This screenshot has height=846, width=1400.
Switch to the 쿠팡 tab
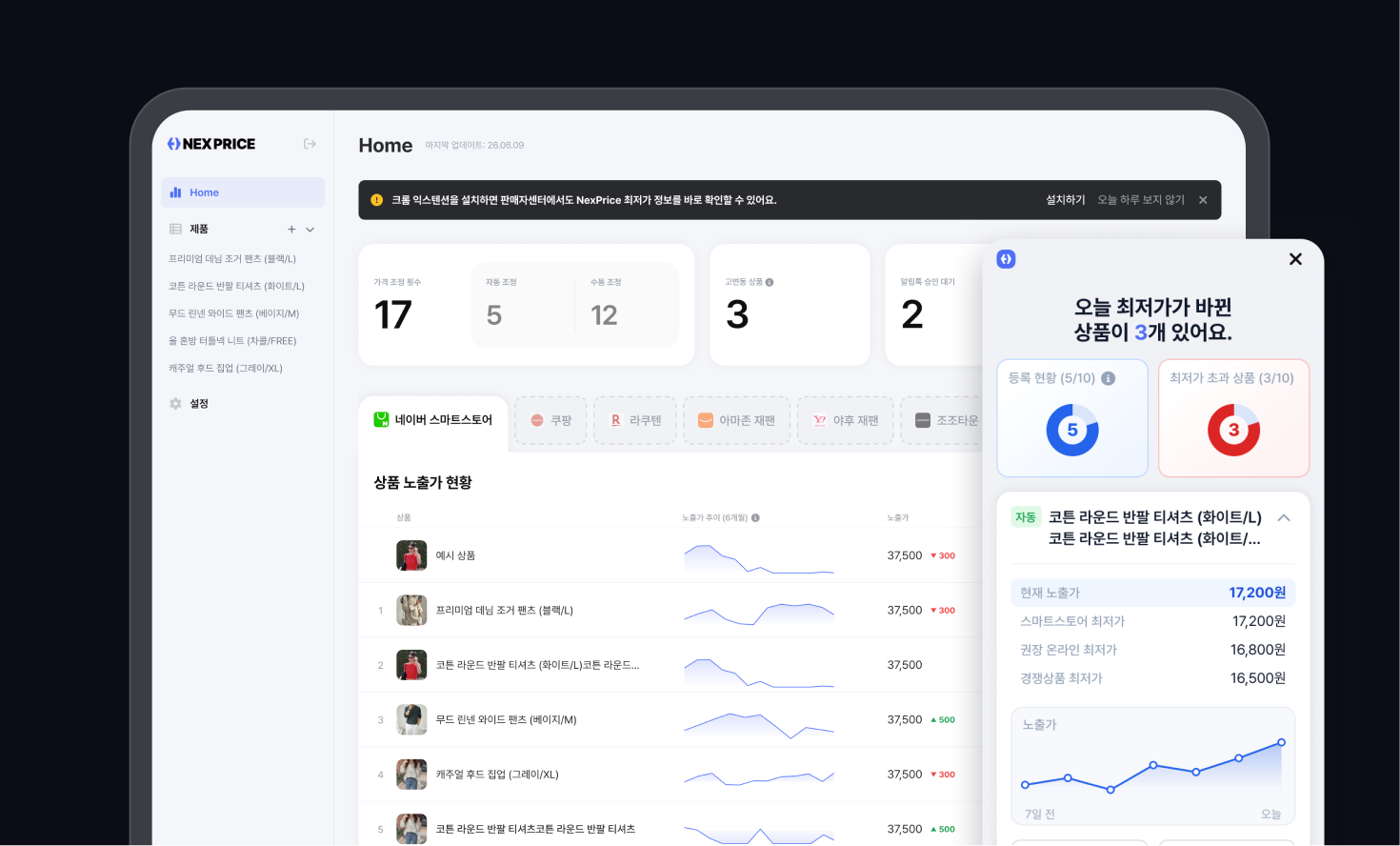pos(551,420)
